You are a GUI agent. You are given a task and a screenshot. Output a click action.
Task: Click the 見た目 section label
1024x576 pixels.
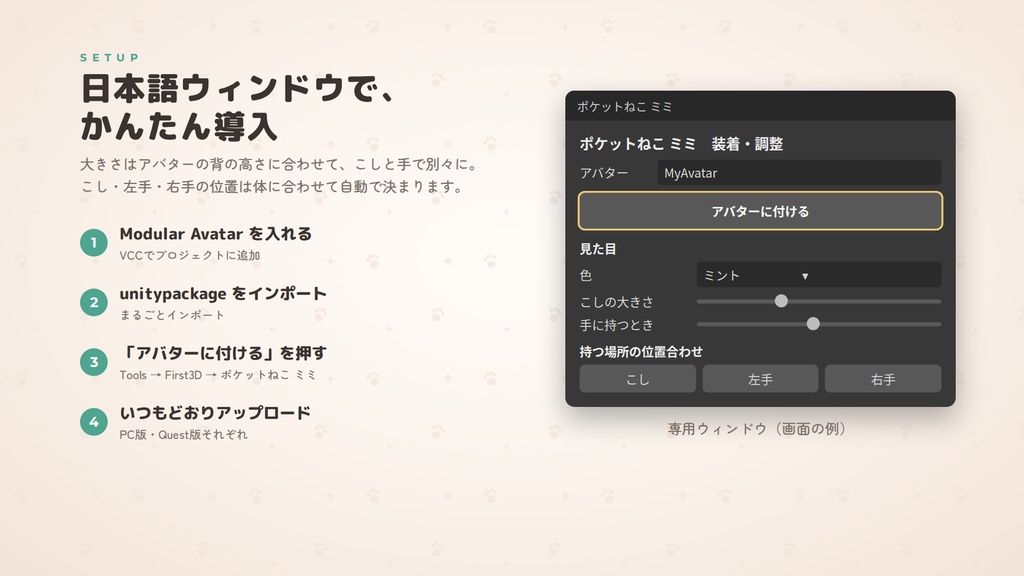point(598,249)
